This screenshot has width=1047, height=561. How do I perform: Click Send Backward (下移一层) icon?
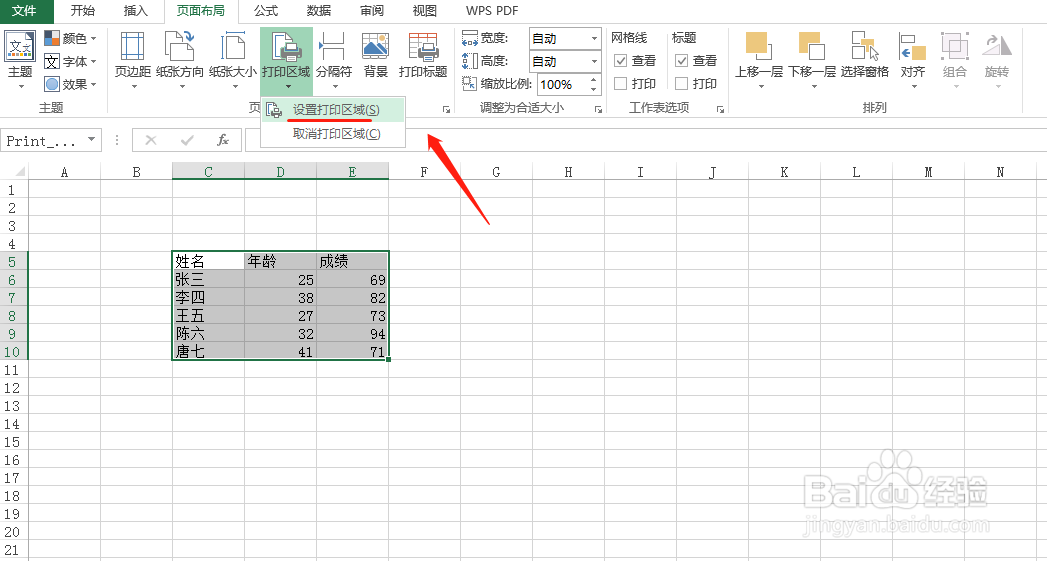[811, 47]
